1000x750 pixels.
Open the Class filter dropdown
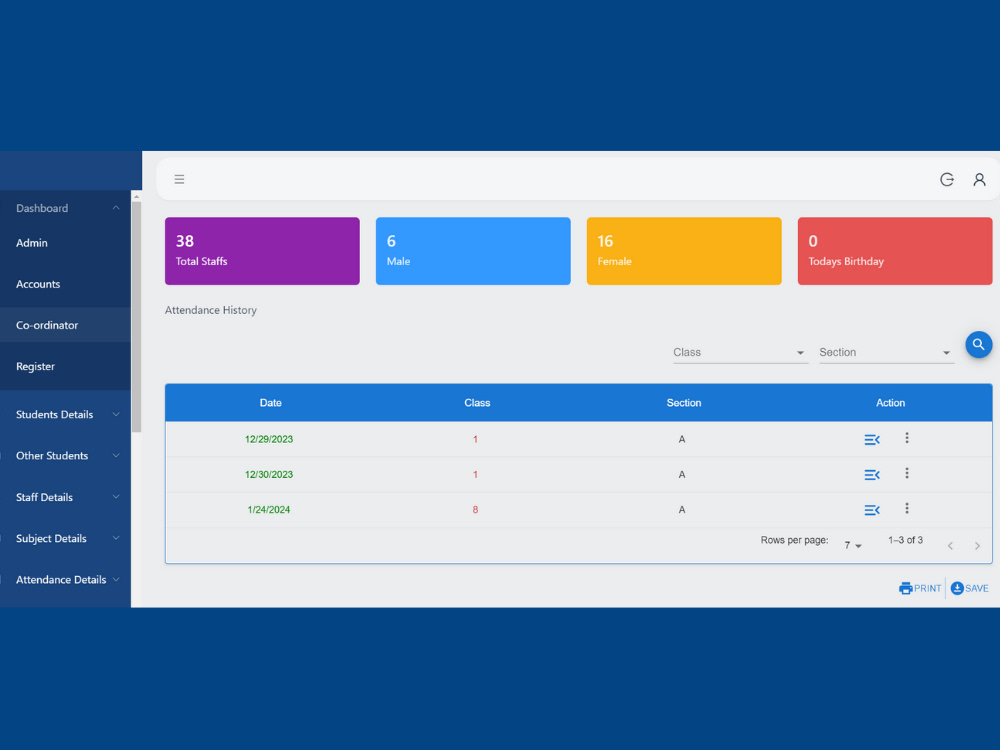(x=740, y=352)
